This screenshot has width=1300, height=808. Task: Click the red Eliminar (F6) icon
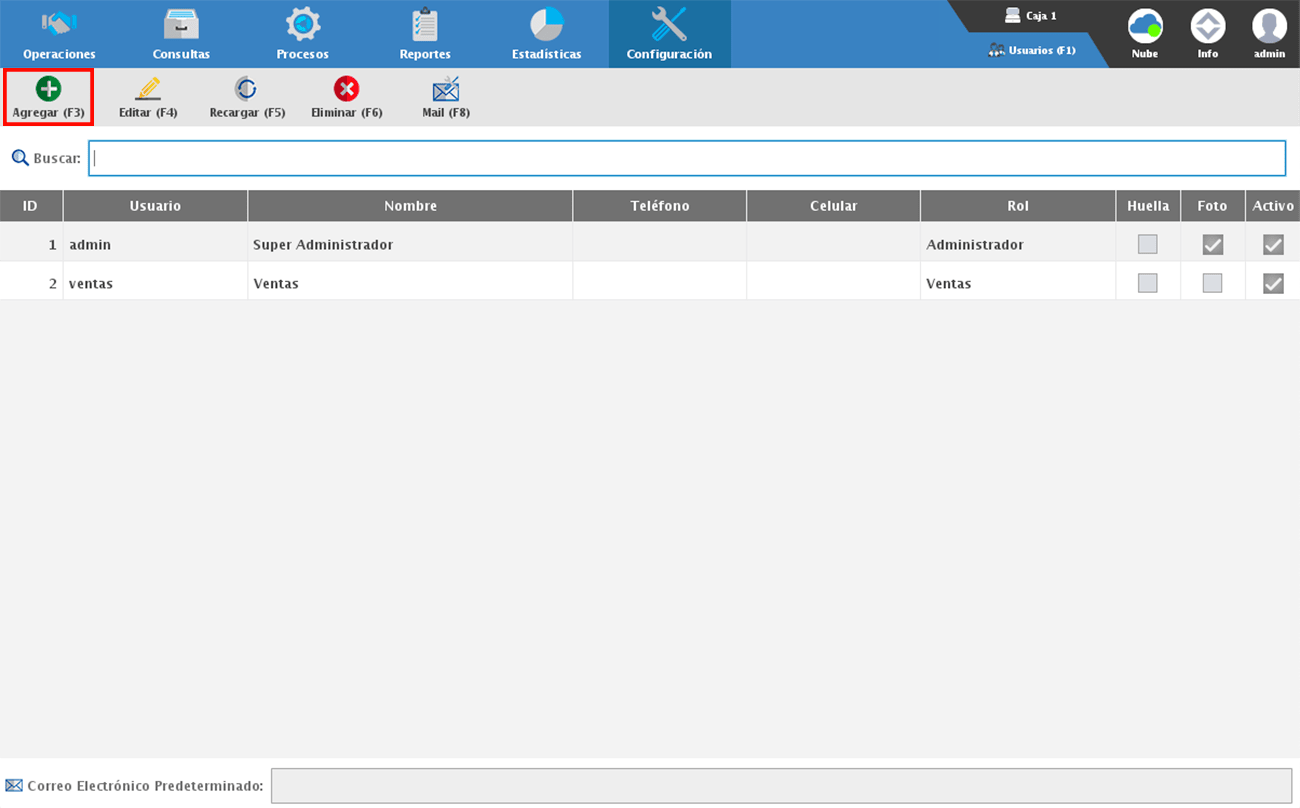click(x=346, y=90)
